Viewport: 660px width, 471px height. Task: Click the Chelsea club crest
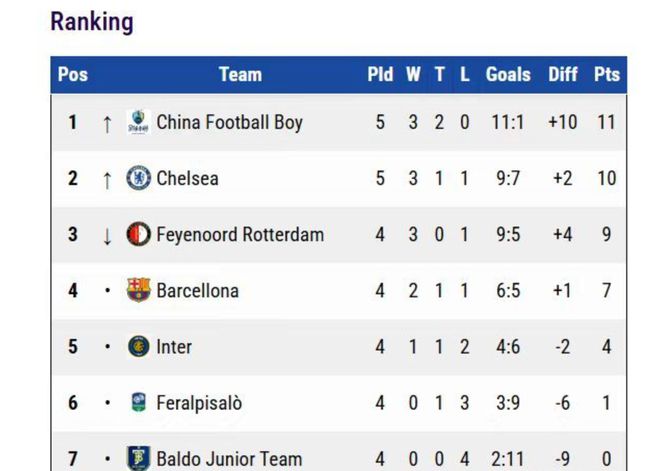click(x=138, y=179)
